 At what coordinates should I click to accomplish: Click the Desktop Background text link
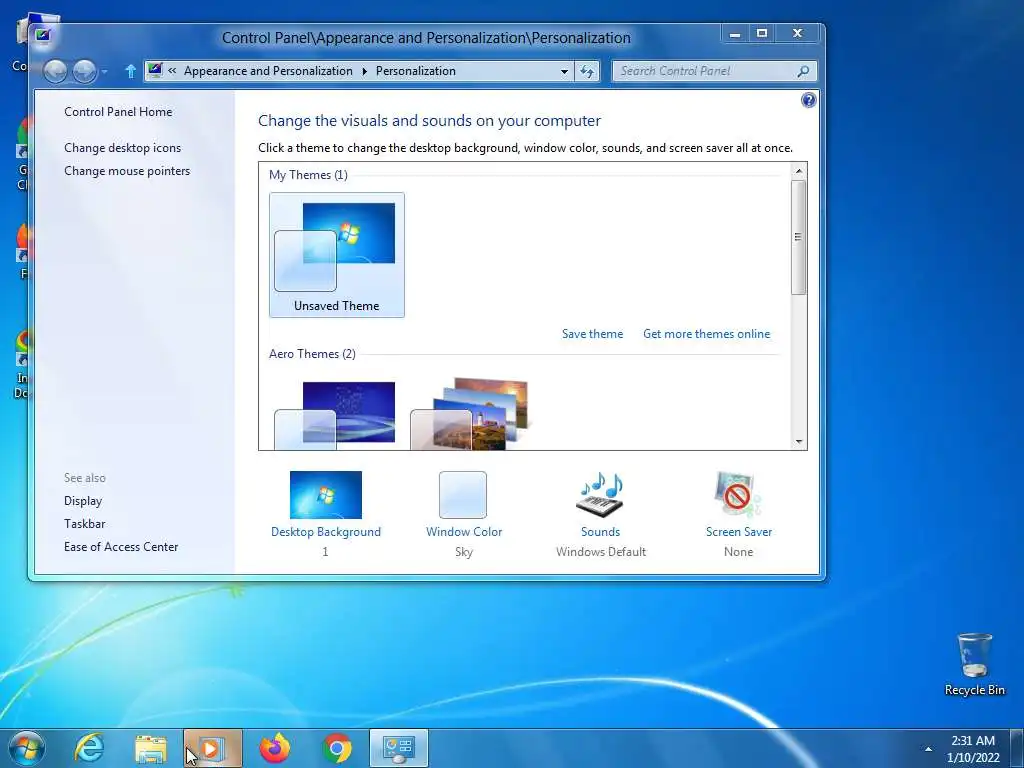coord(326,532)
